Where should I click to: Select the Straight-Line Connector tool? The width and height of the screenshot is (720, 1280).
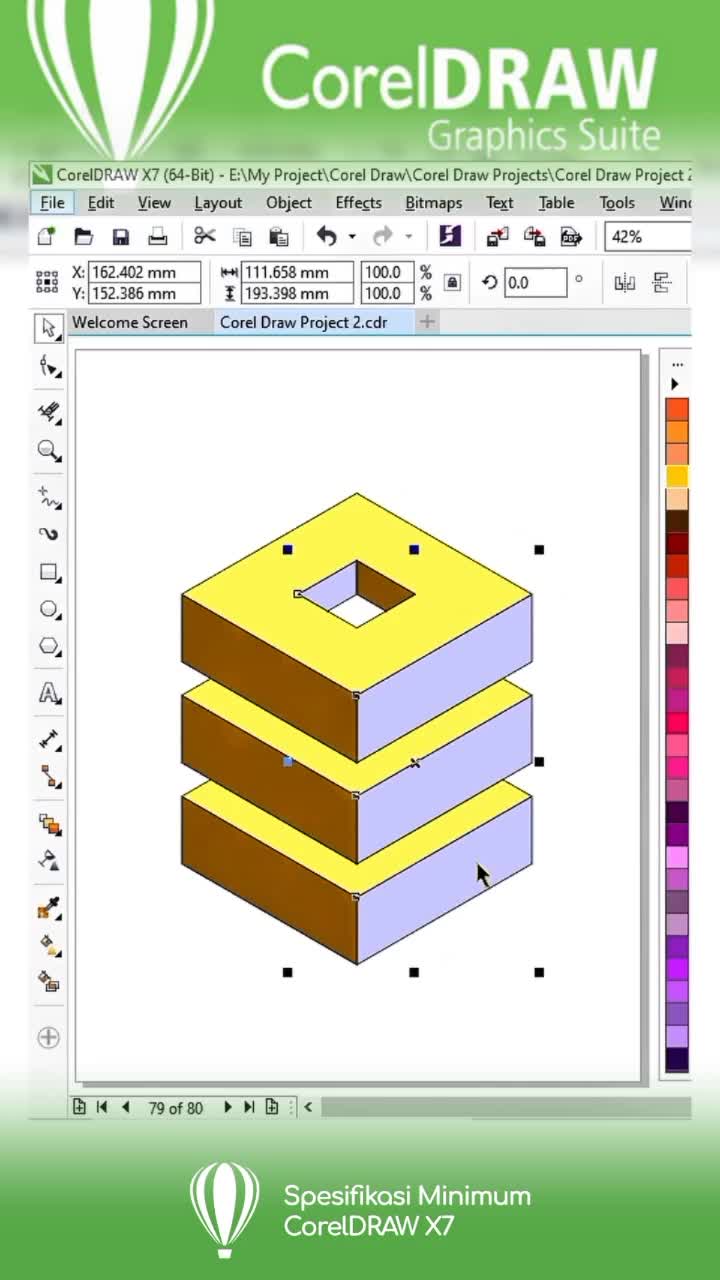point(48,777)
